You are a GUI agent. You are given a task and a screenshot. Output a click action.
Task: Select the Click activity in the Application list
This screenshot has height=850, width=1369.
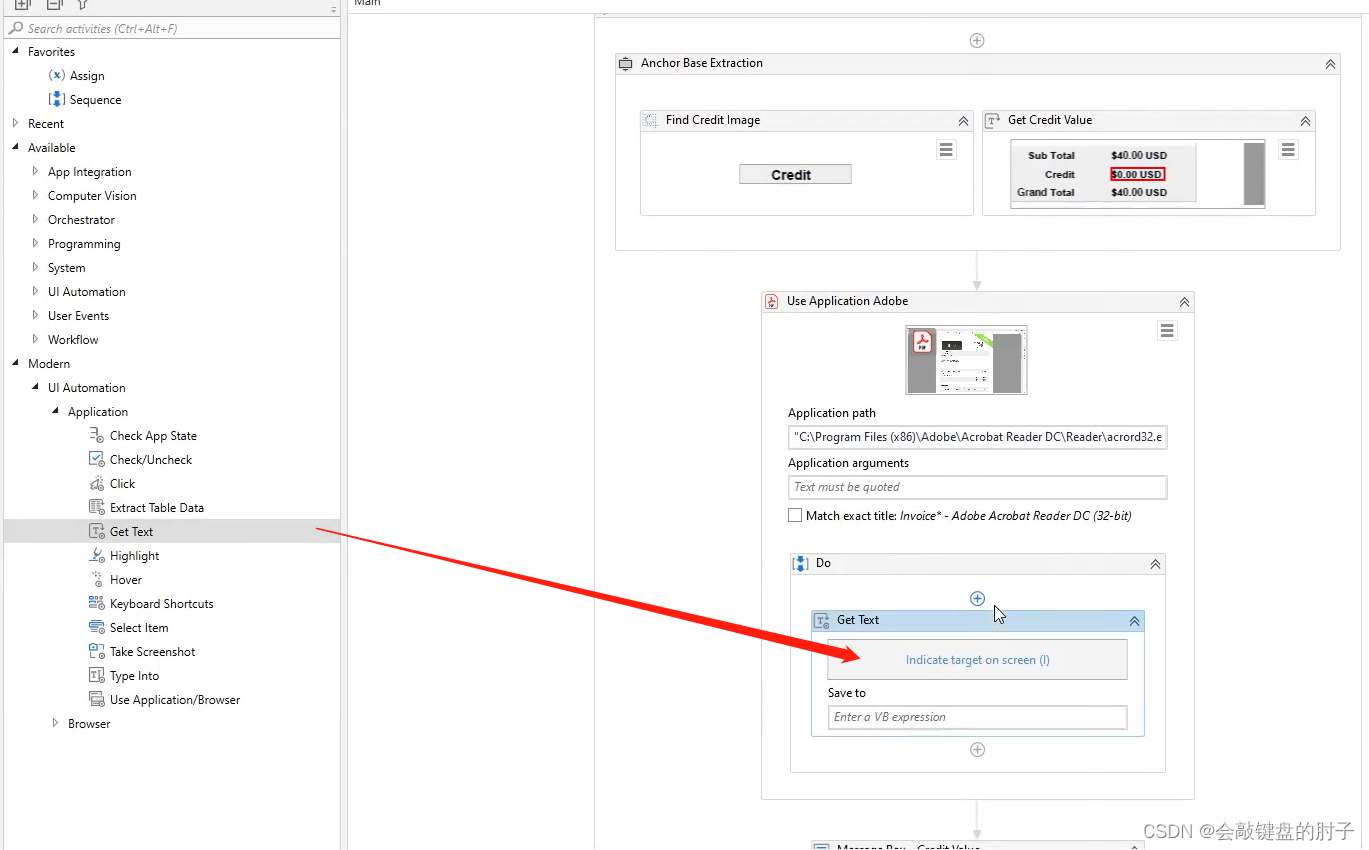click(x=122, y=484)
